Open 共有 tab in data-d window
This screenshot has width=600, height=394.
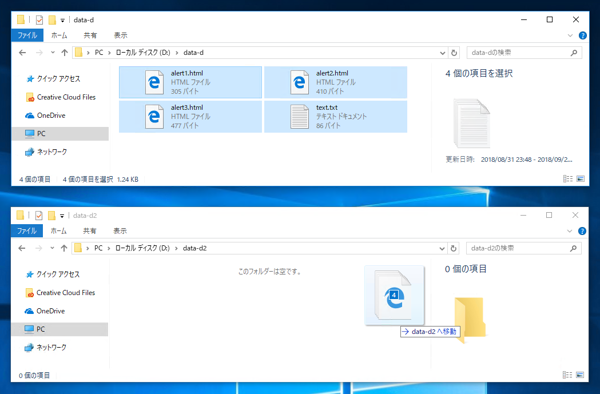click(90, 35)
